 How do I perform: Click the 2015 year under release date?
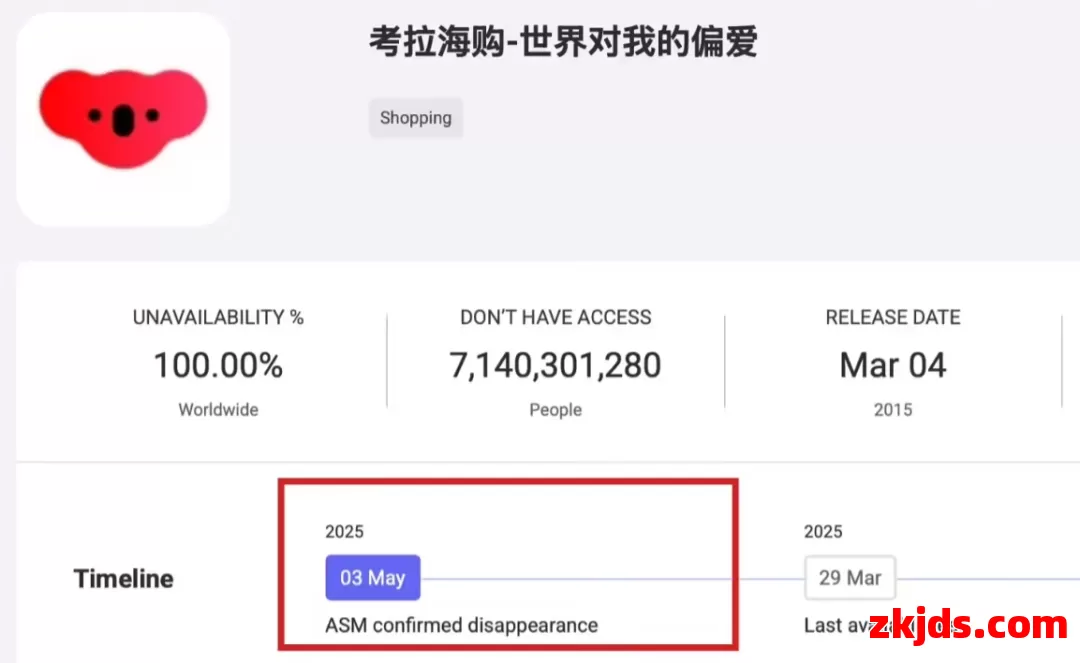click(x=893, y=410)
